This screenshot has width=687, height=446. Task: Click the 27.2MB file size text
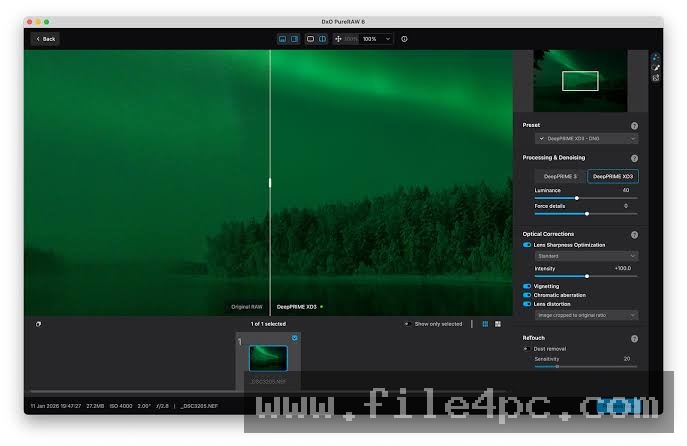tap(95, 406)
